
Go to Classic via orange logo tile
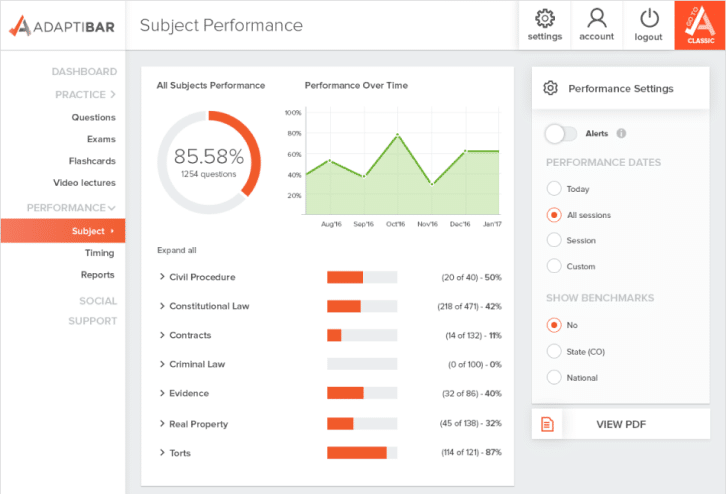coord(700,25)
